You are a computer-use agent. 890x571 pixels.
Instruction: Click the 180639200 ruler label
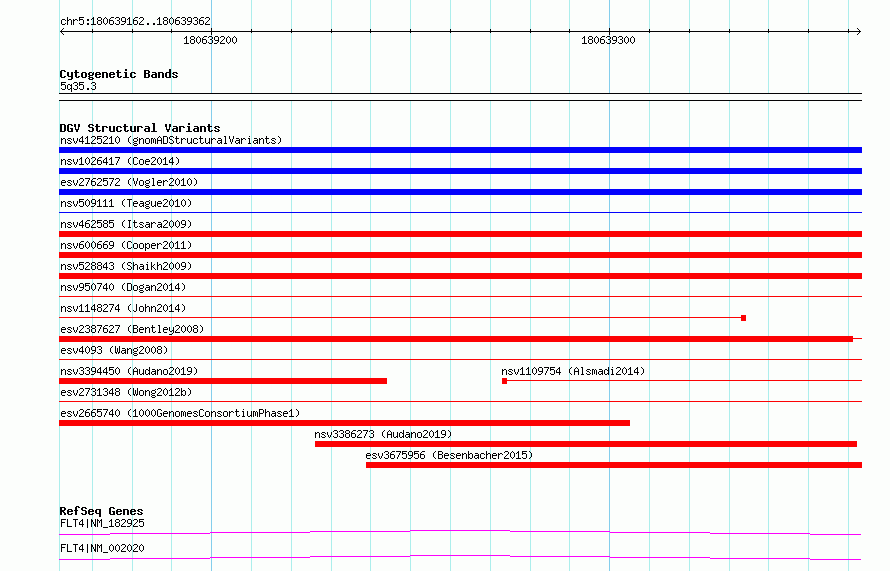(x=210, y=40)
